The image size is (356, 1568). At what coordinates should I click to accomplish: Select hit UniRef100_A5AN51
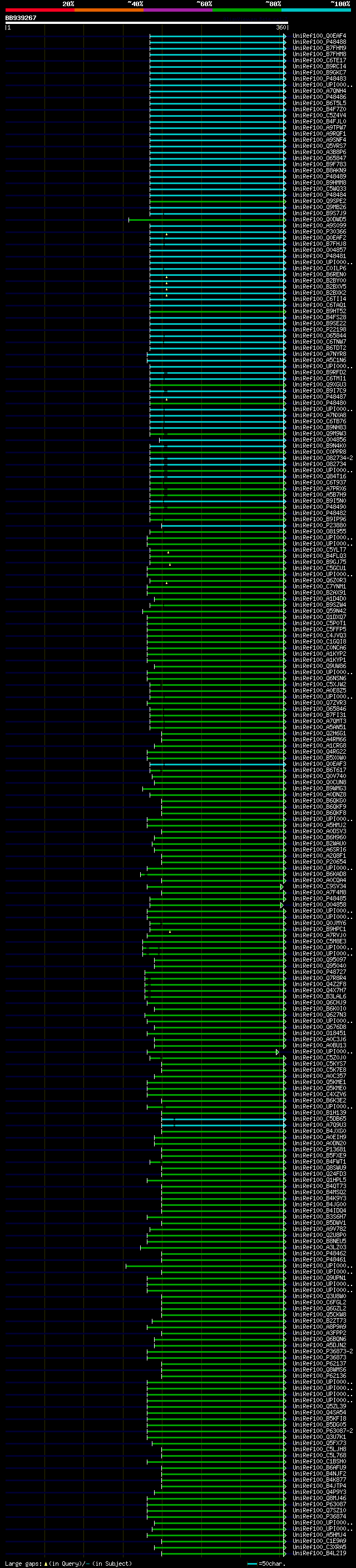(319, 727)
